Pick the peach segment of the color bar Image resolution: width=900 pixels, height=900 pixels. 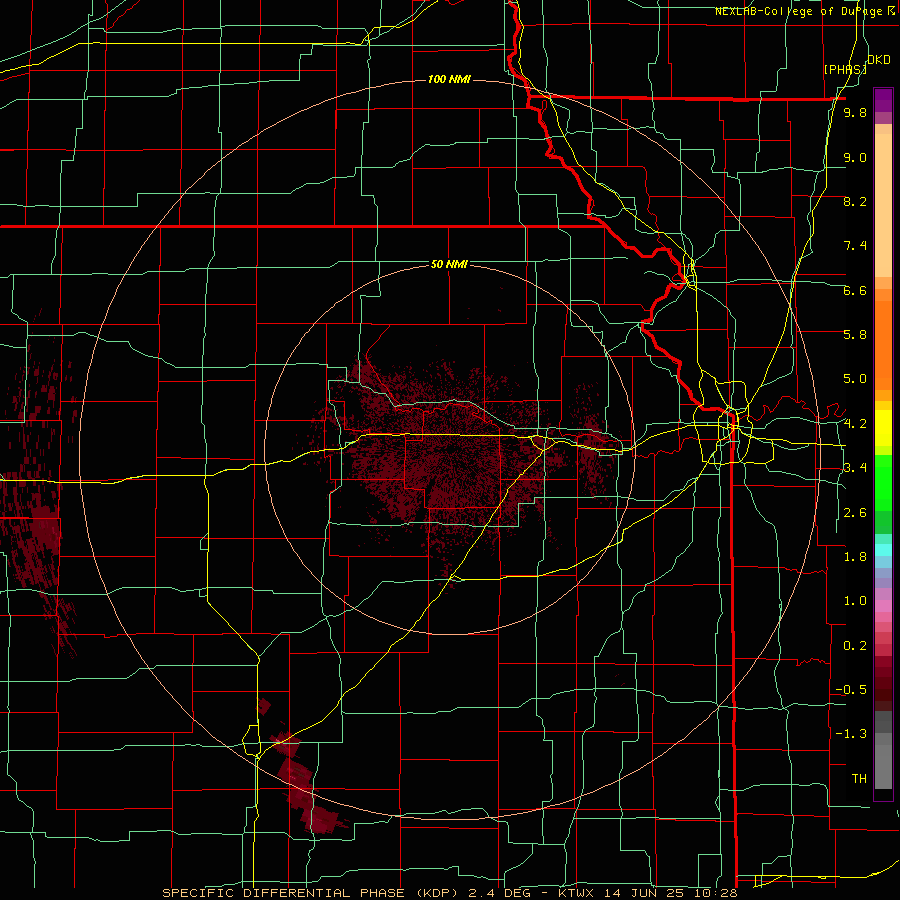click(883, 201)
